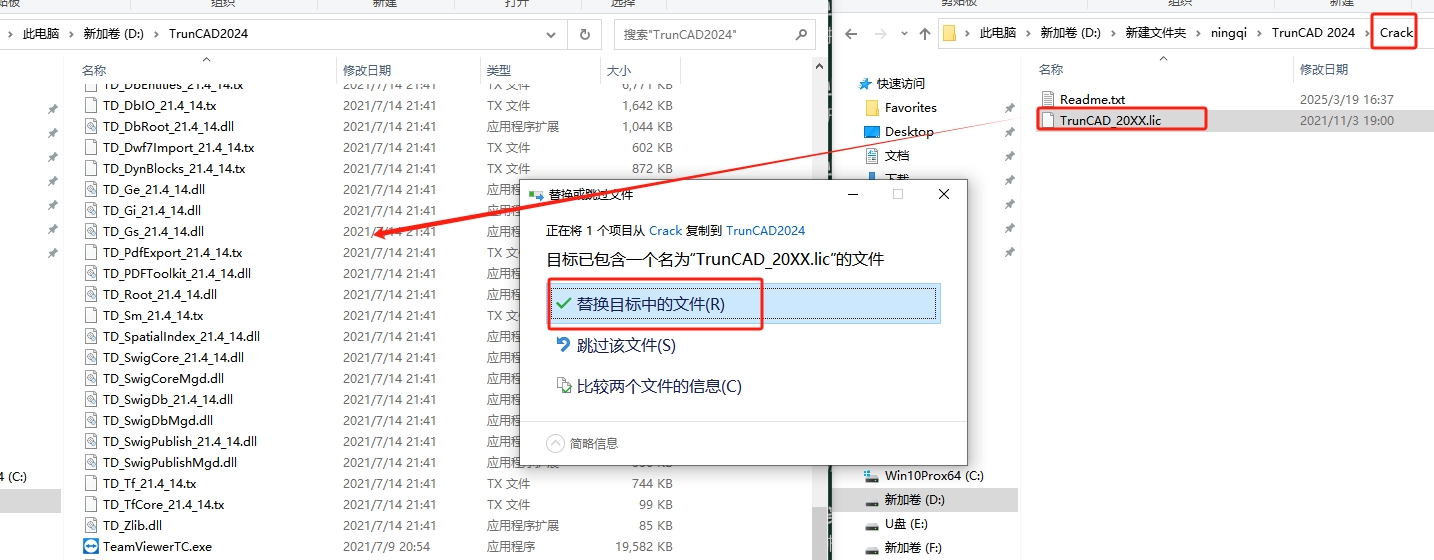Select TD_DynBlocks_21.4_14.tx file

[x=174, y=168]
